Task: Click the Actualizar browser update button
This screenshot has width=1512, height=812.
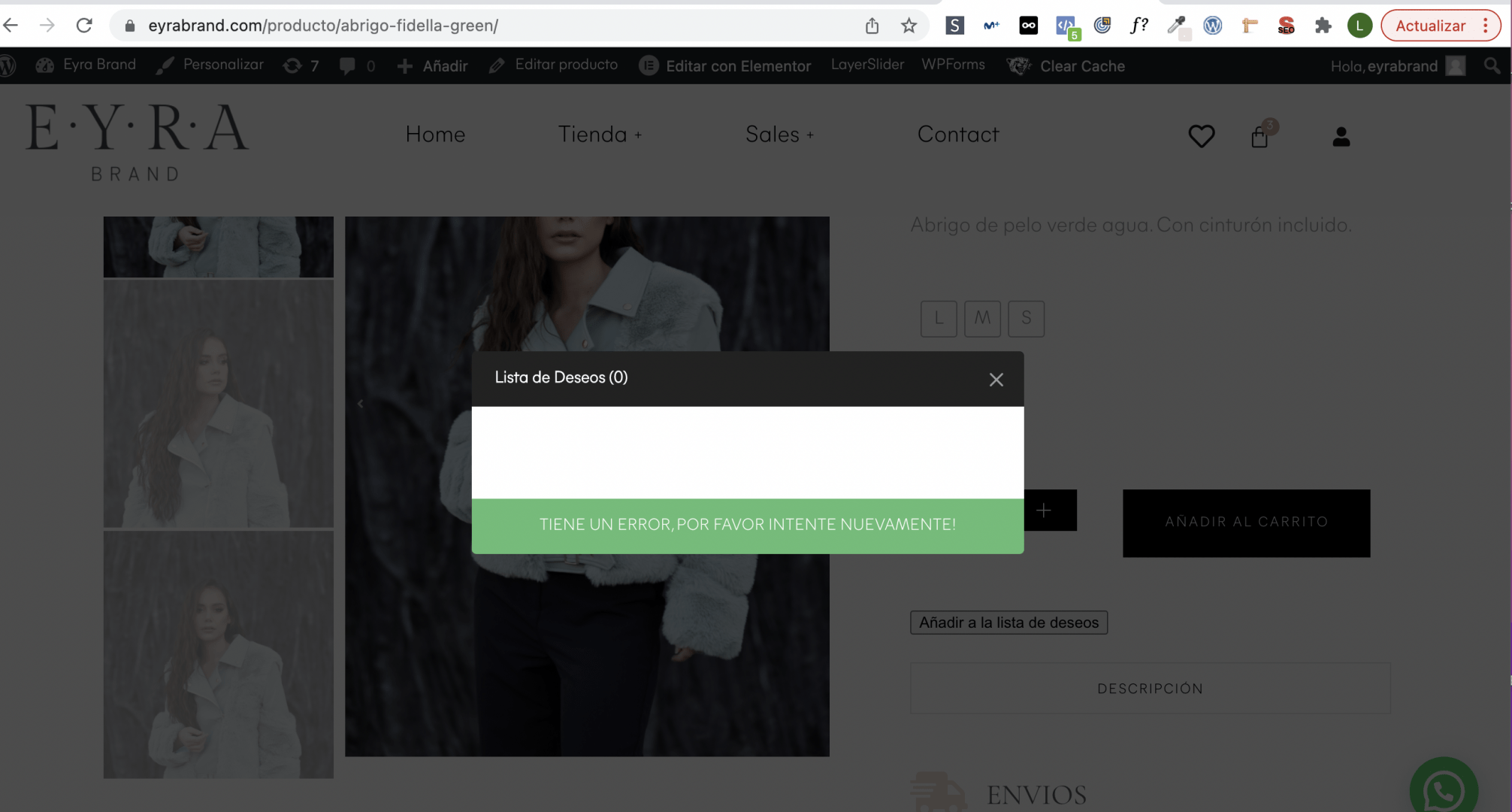Action: coord(1430,26)
